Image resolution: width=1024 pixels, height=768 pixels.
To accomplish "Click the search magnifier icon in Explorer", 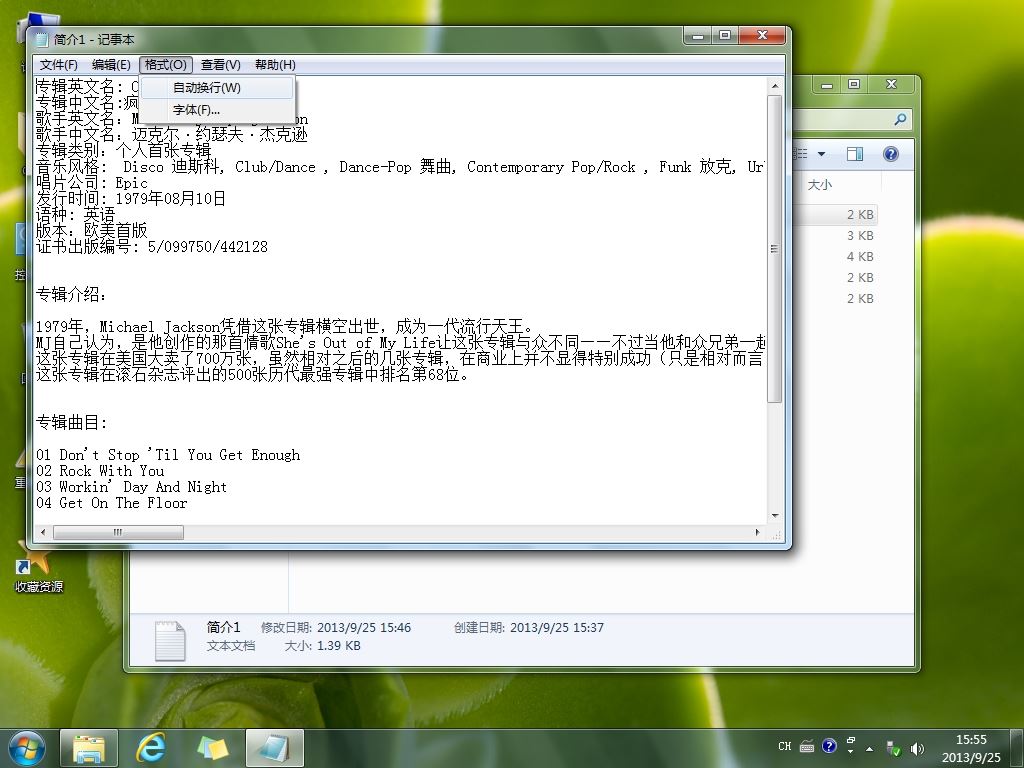I will click(x=900, y=119).
